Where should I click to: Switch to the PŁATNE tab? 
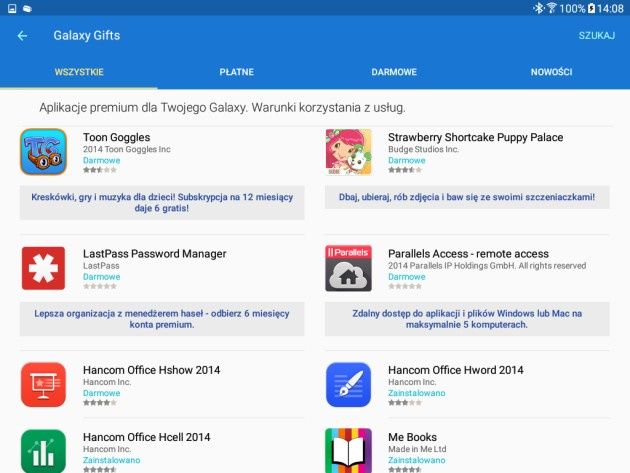[x=237, y=72]
